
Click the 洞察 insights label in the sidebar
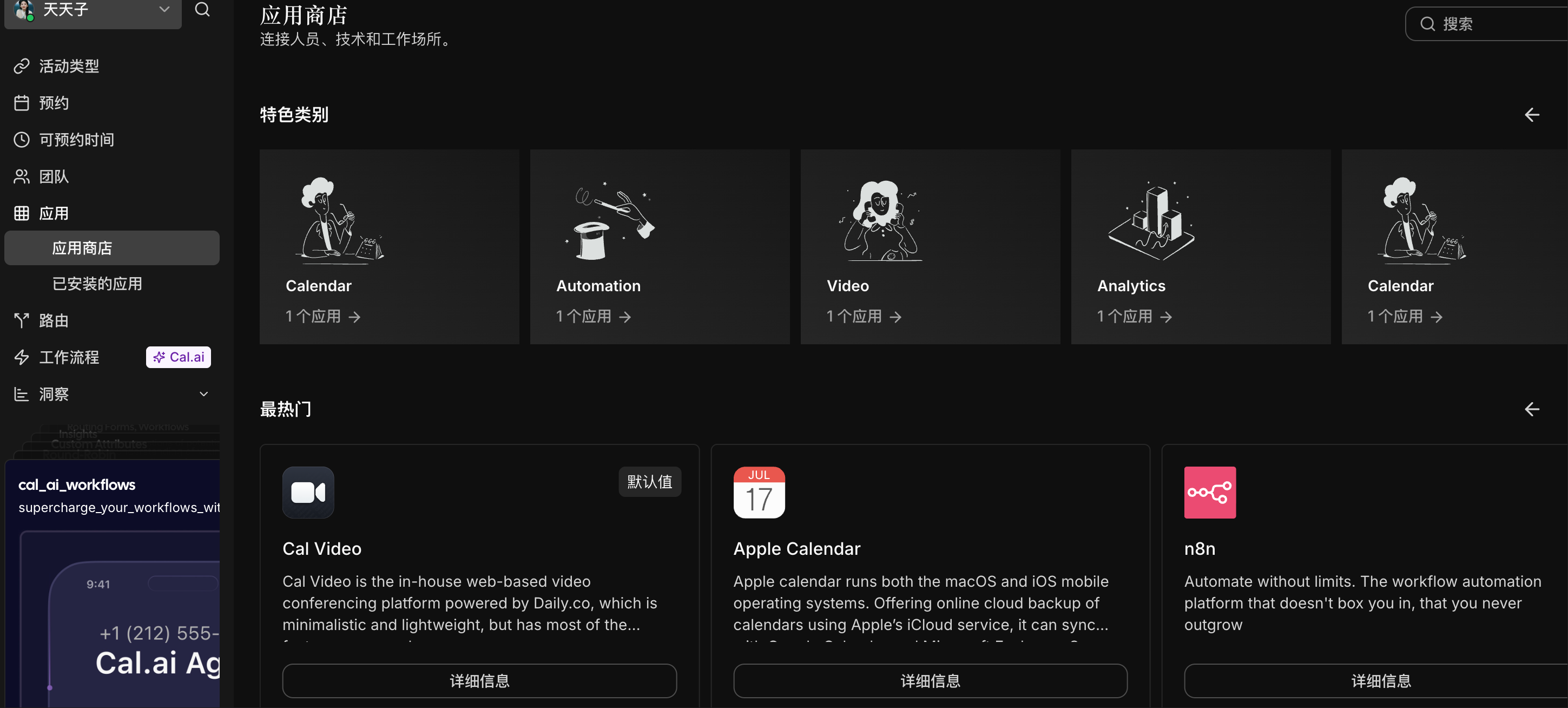pyautogui.click(x=54, y=394)
